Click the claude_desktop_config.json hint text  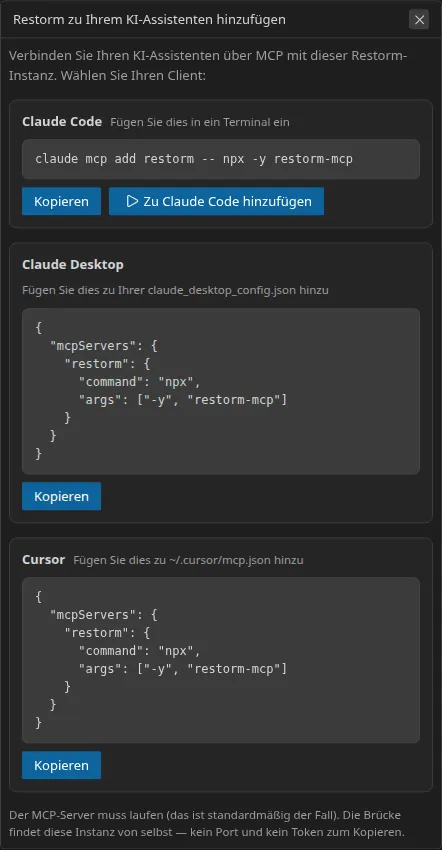click(175, 290)
